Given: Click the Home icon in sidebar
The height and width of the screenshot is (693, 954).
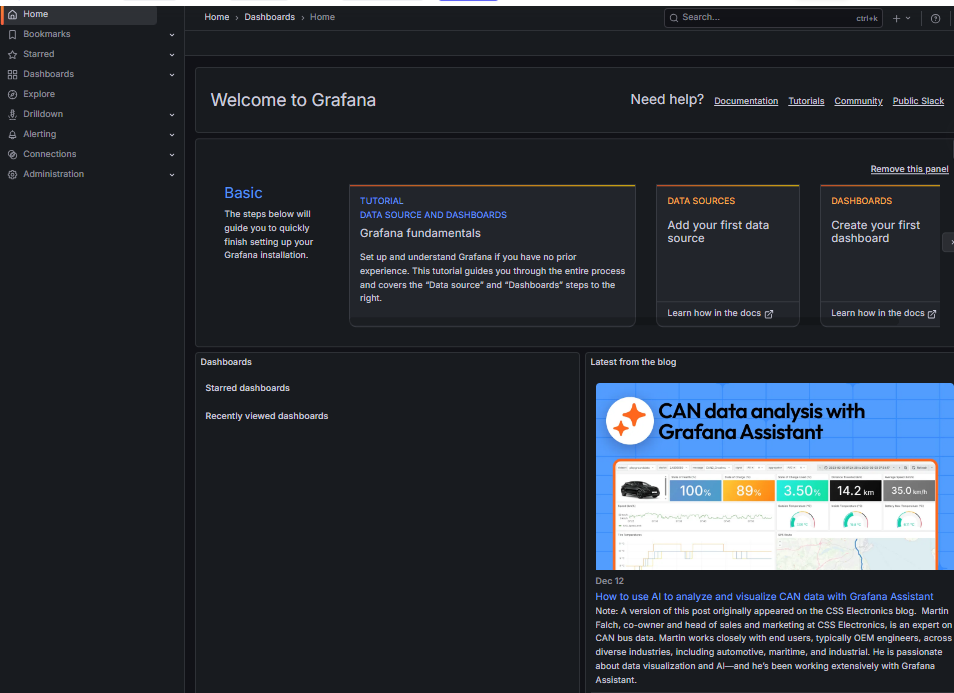Looking at the screenshot, I should [12, 14].
